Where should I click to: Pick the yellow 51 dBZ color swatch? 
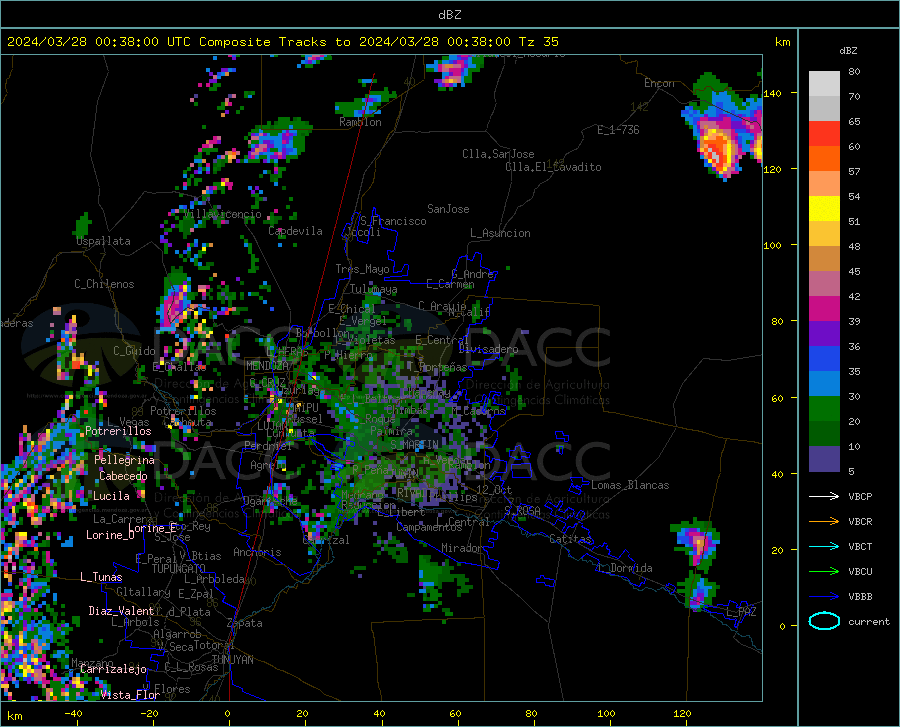(824, 209)
